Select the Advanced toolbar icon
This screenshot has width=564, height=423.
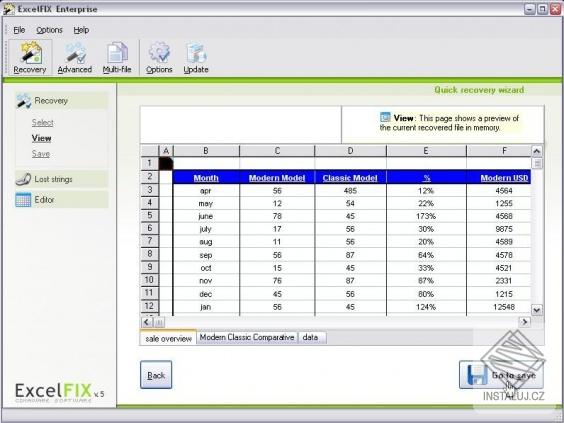(x=75, y=58)
